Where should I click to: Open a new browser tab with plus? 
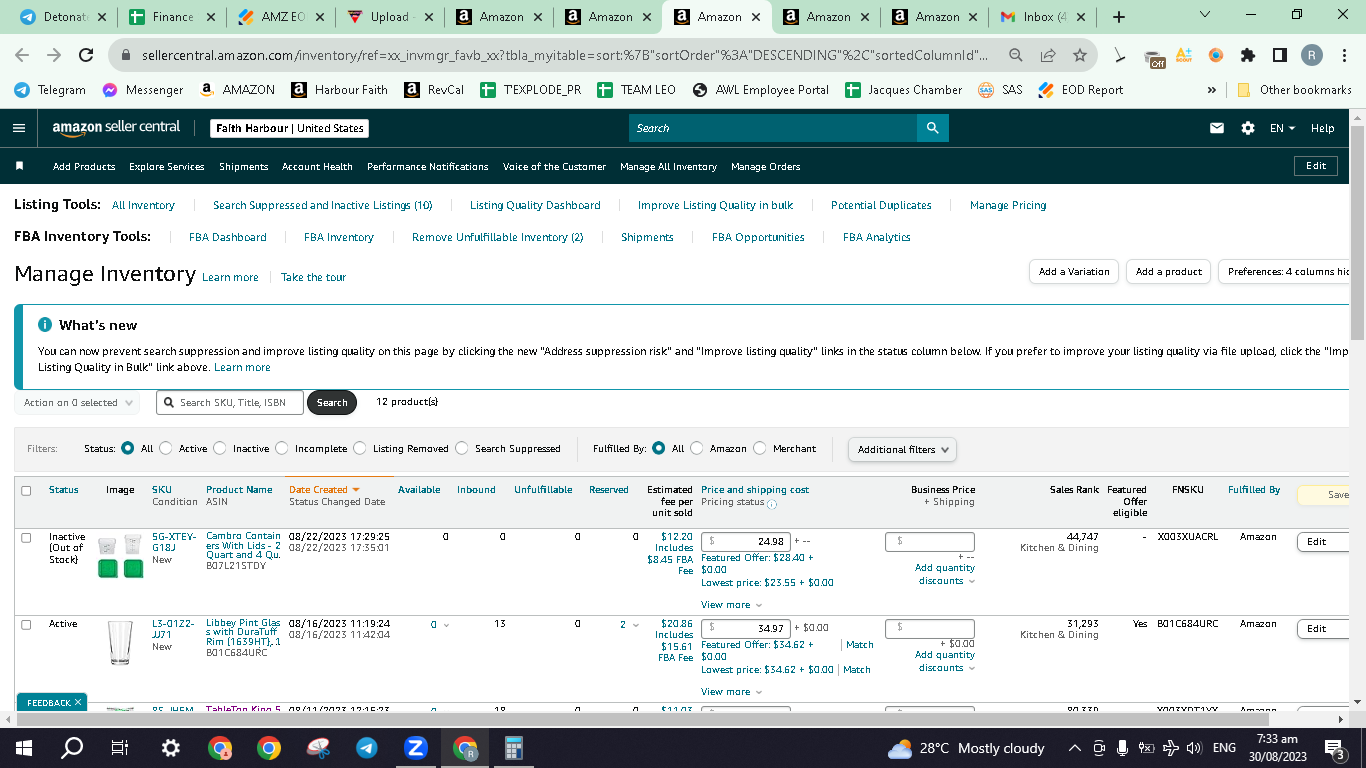[x=1119, y=17]
